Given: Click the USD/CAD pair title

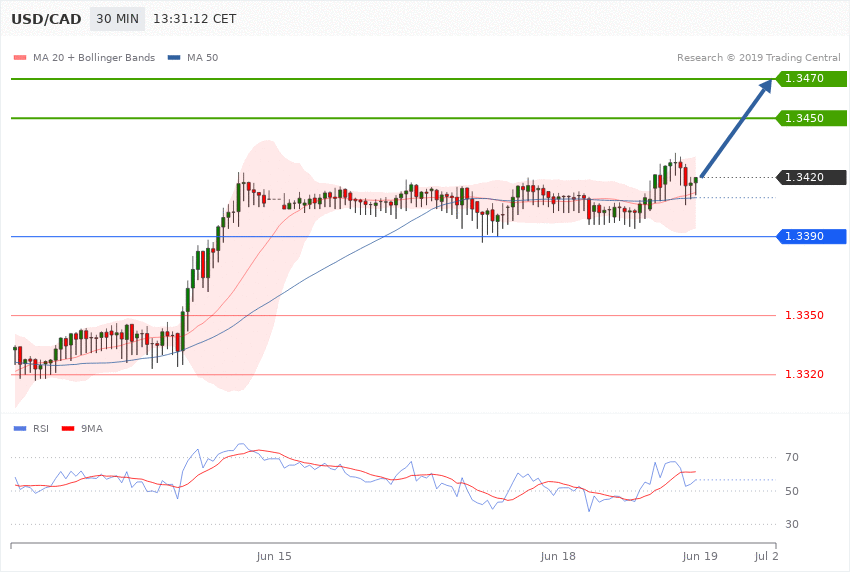Looking at the screenshot, I should point(46,19).
